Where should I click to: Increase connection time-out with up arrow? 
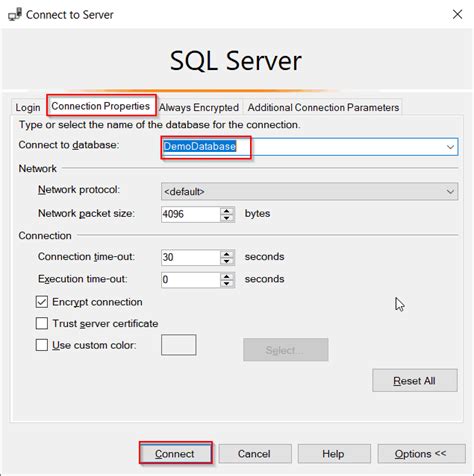coord(227,254)
